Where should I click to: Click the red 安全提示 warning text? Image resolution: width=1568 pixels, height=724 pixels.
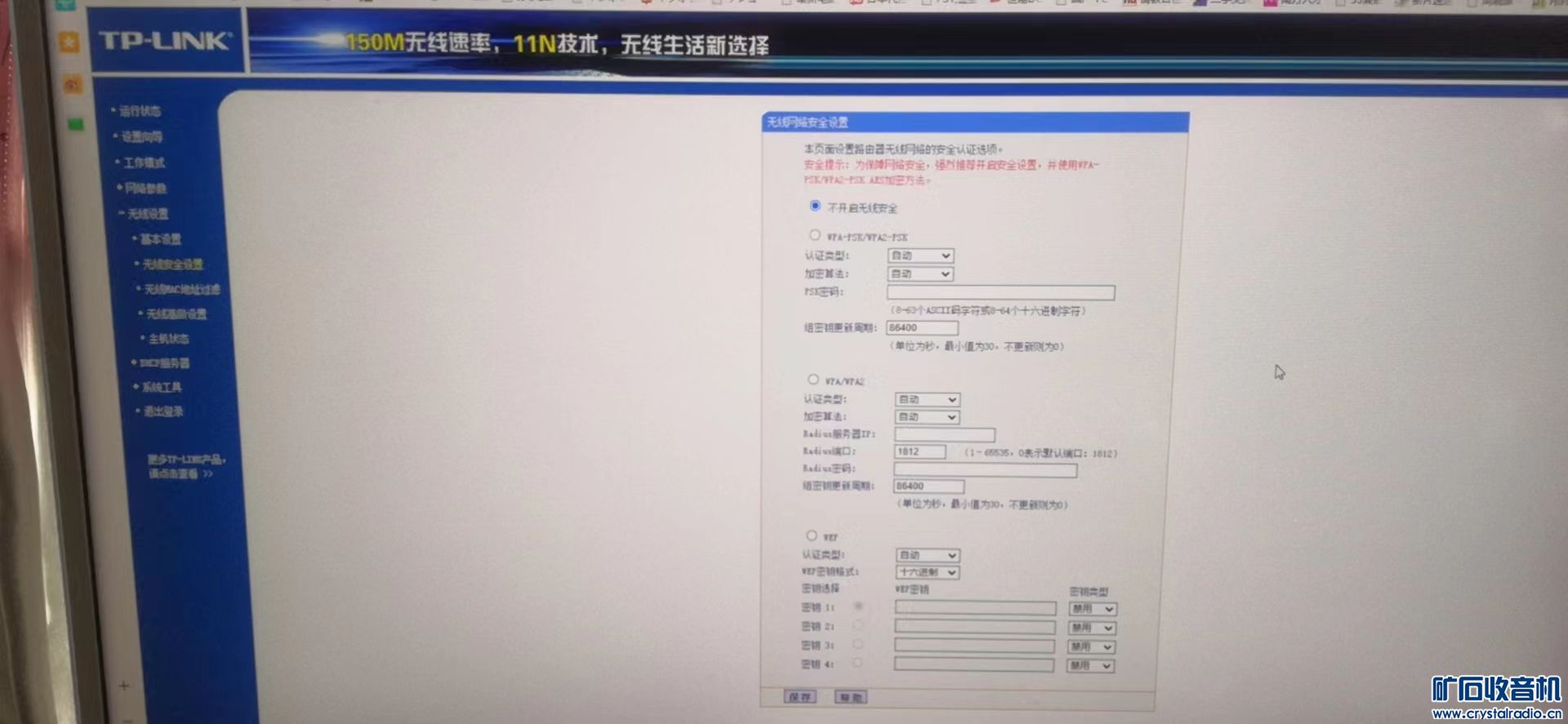point(951,172)
